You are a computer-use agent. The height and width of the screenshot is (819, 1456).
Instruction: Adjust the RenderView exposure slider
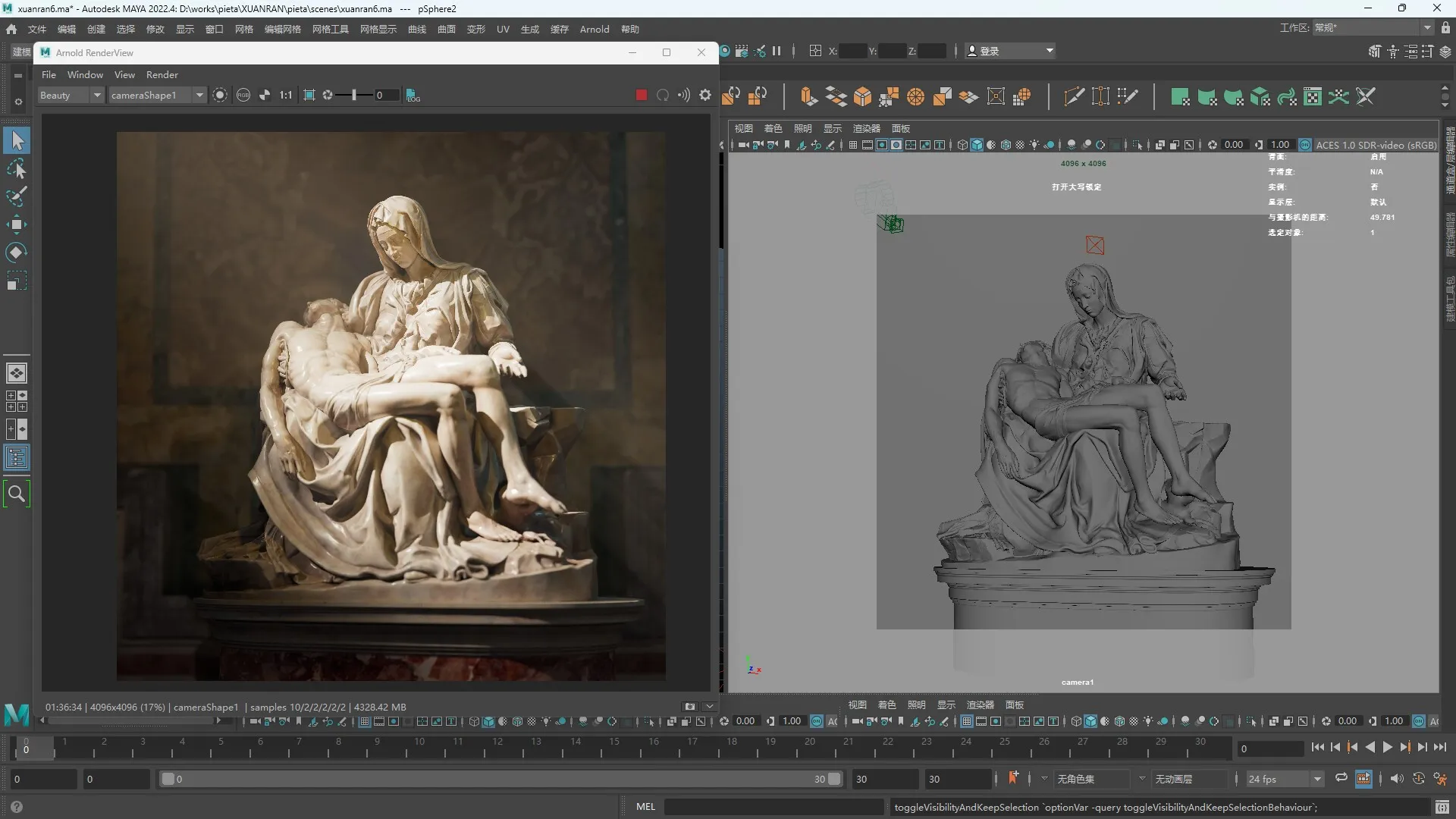click(x=354, y=95)
